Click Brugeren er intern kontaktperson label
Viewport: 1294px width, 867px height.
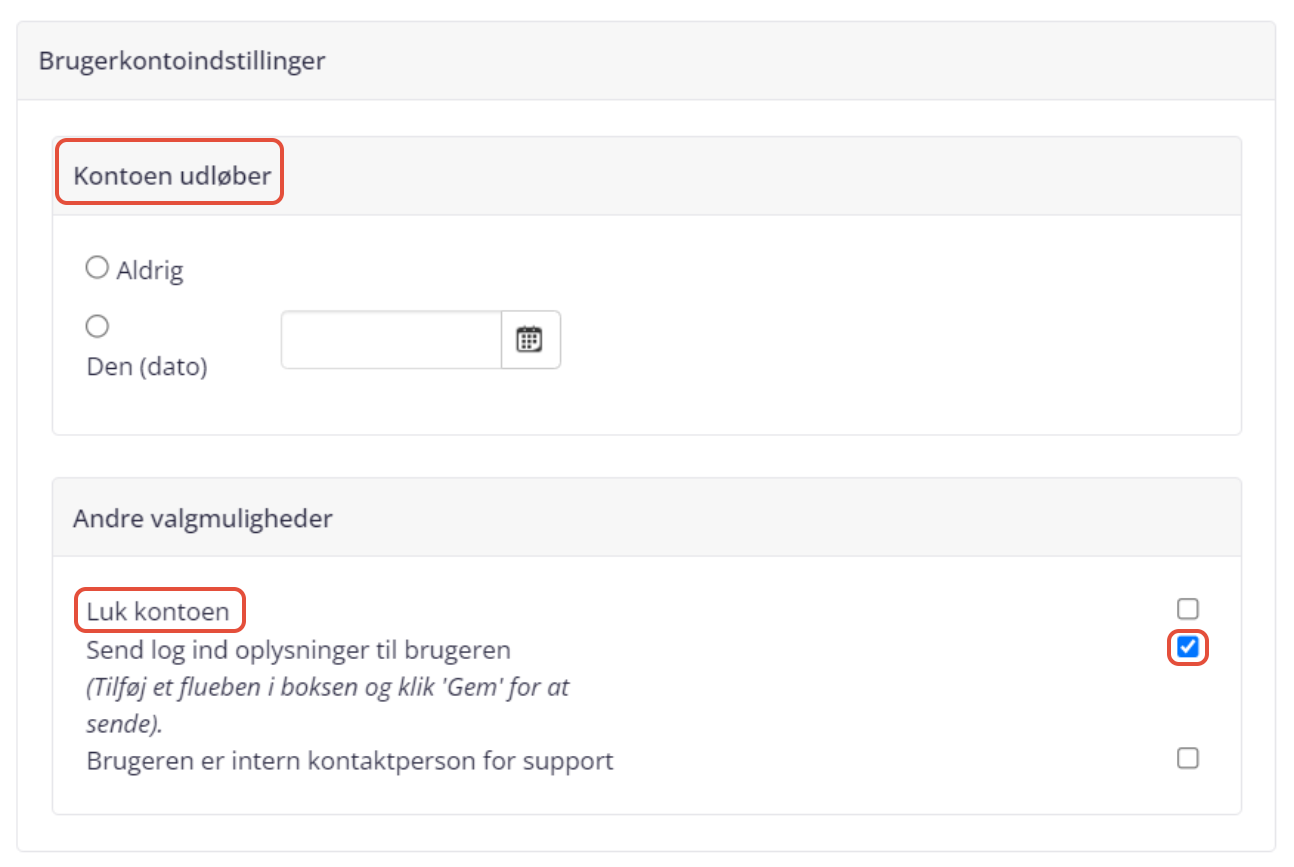tap(350, 761)
